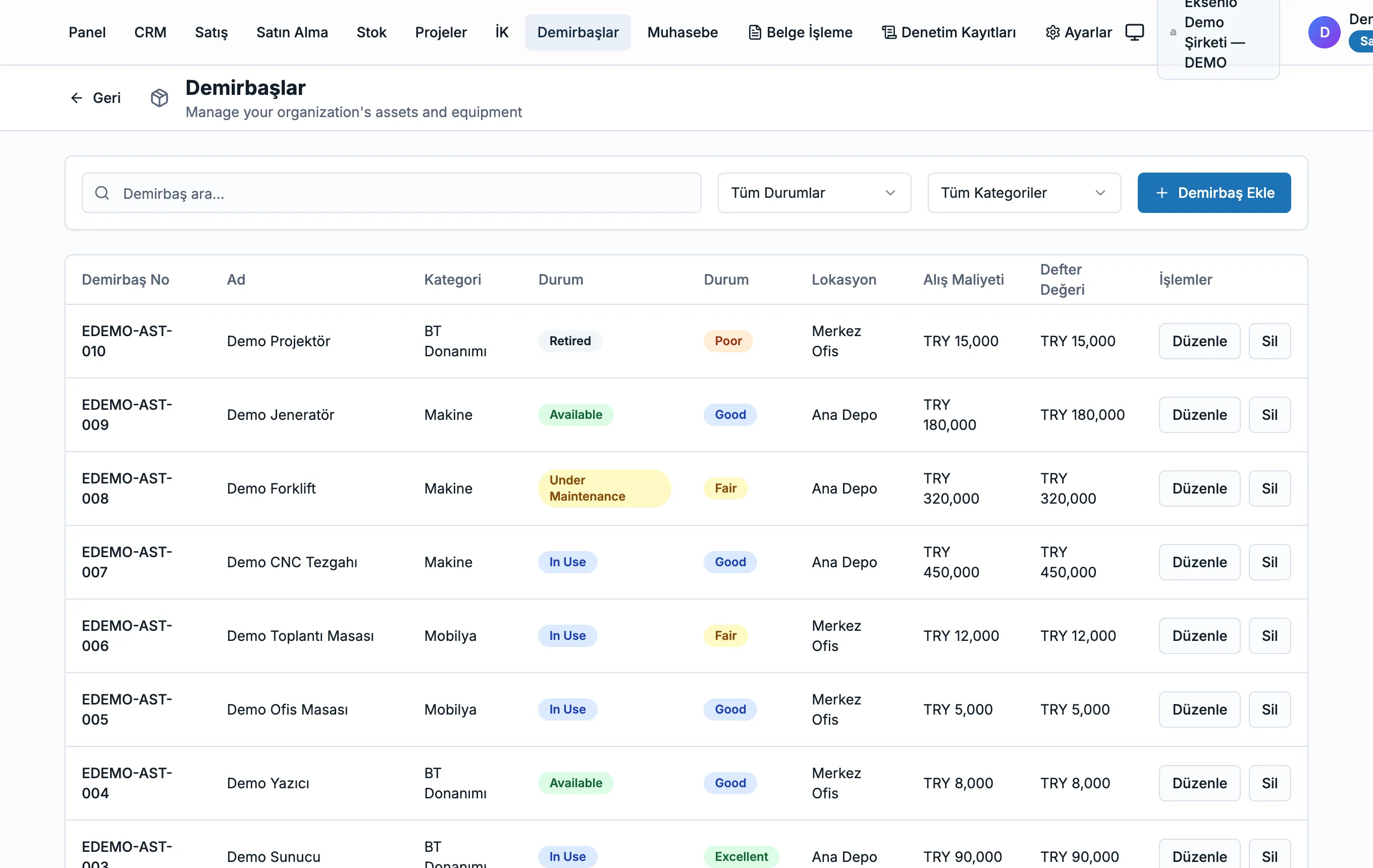Image resolution: width=1373 pixels, height=868 pixels.
Task: Open the Tüm Kategoriler dropdown
Action: click(x=1024, y=193)
